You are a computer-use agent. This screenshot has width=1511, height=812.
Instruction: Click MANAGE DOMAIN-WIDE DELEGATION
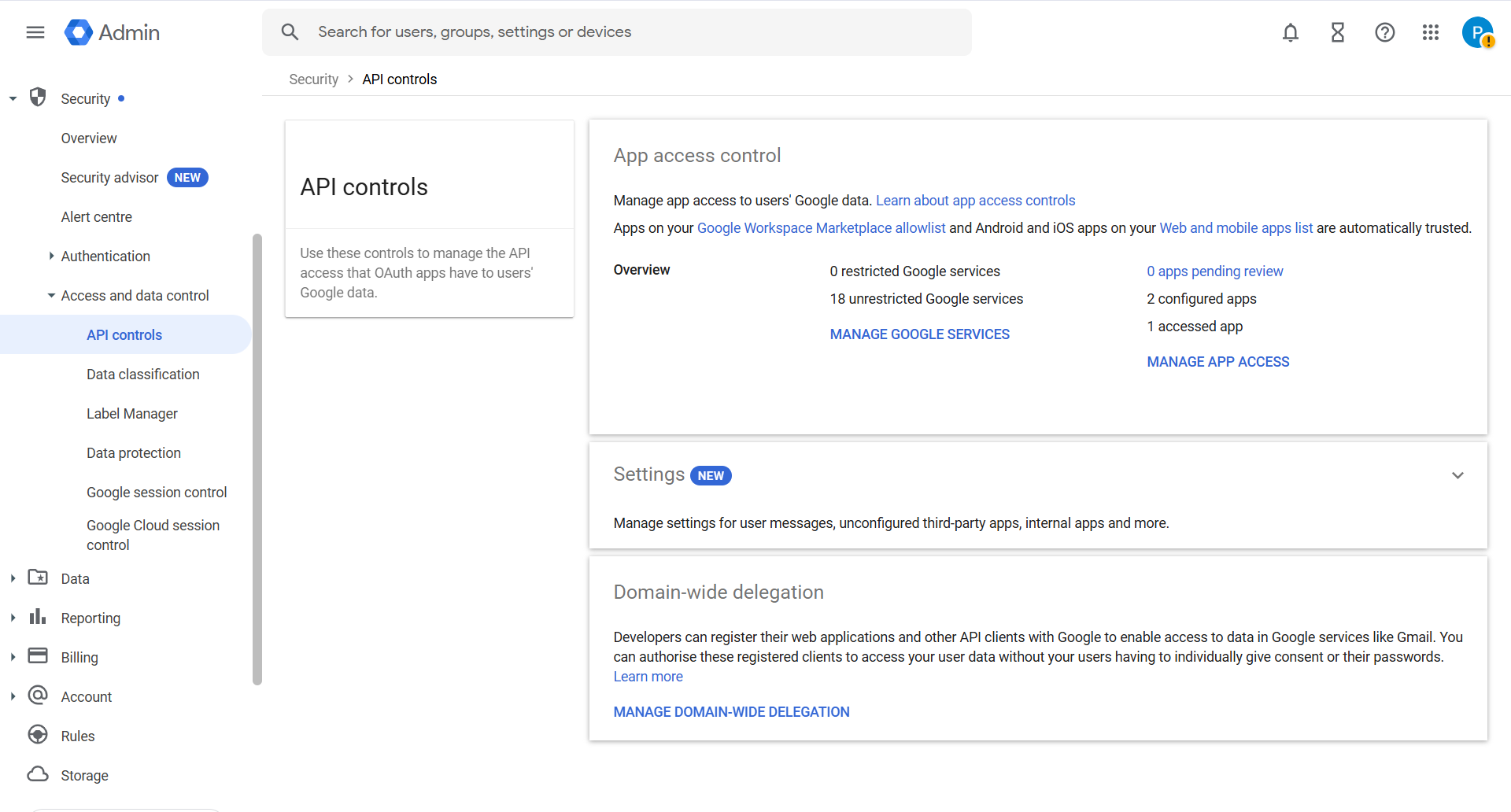pyautogui.click(x=731, y=711)
